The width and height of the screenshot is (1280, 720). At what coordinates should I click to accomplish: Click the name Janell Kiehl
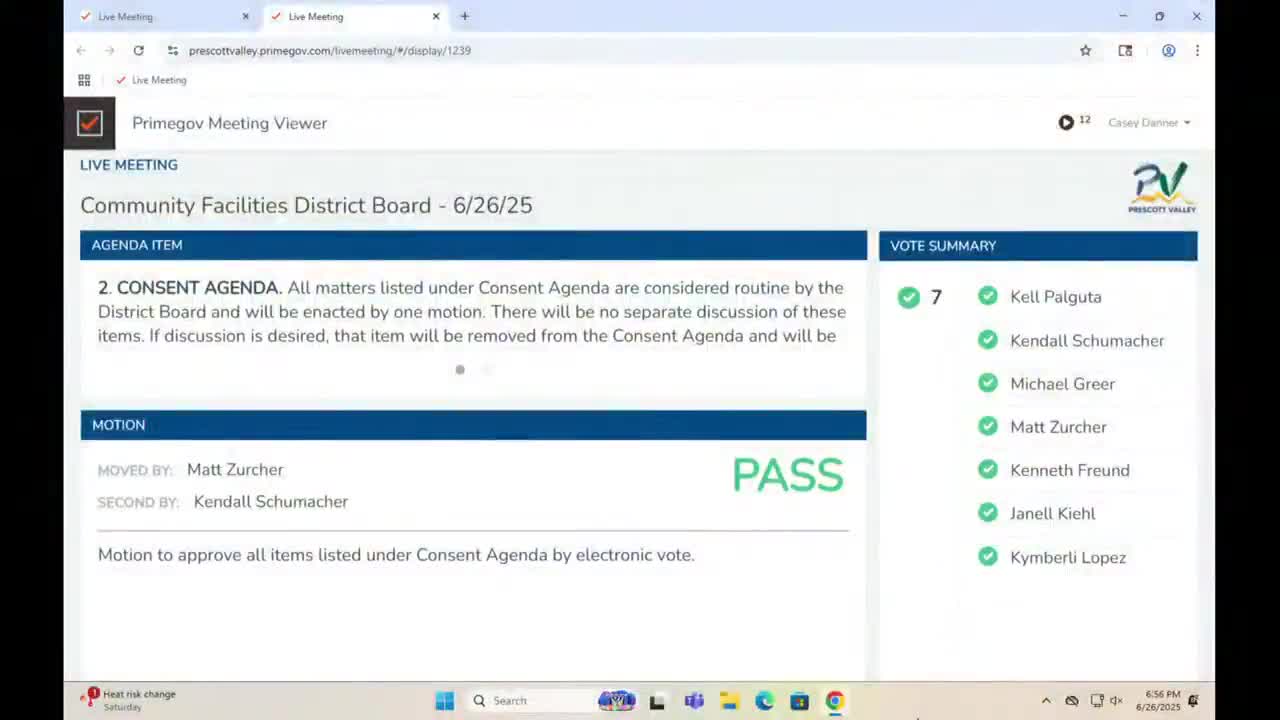point(1053,514)
